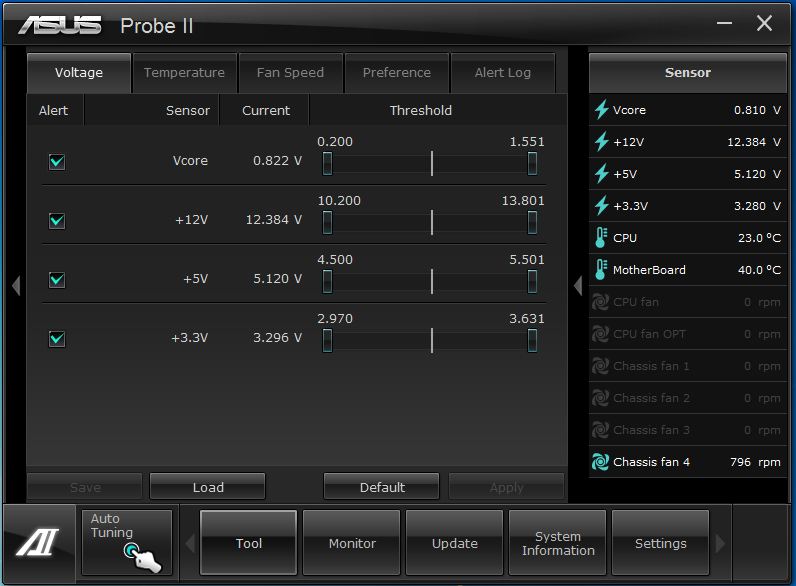Click the bottom menu left arrow

pos(190,543)
